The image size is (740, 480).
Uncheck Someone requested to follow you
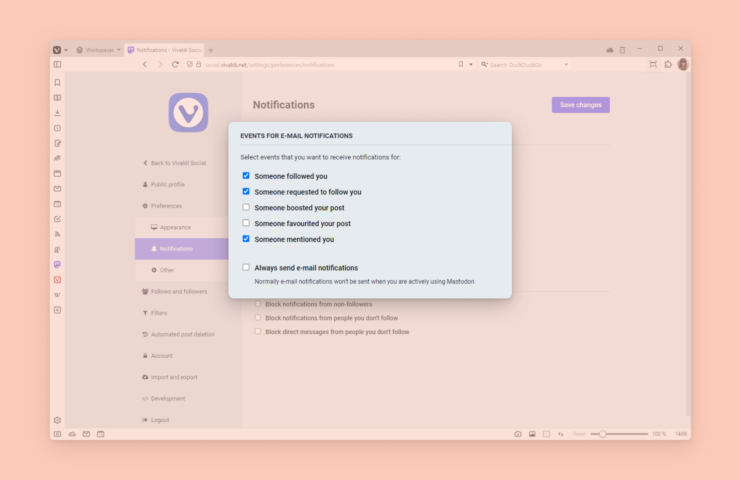pyautogui.click(x=246, y=191)
